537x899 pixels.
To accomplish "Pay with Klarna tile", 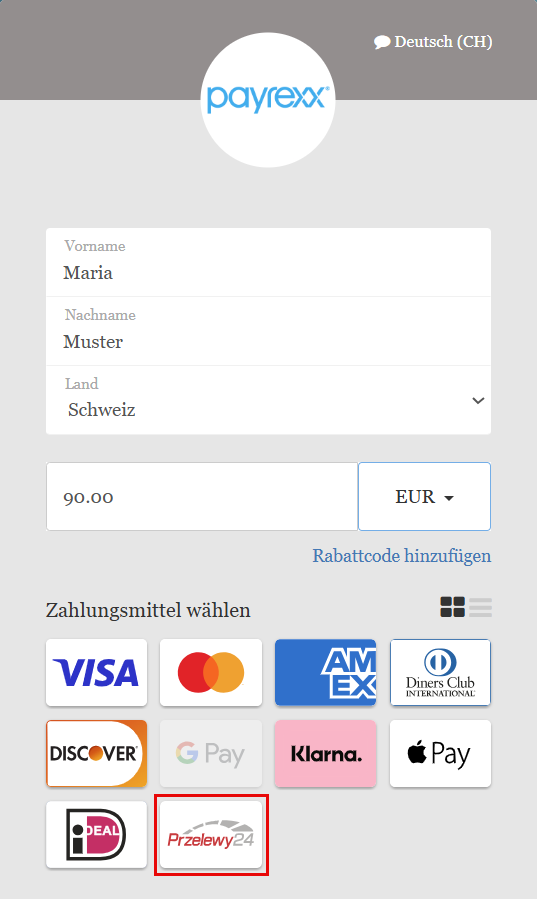I will pyautogui.click(x=326, y=753).
